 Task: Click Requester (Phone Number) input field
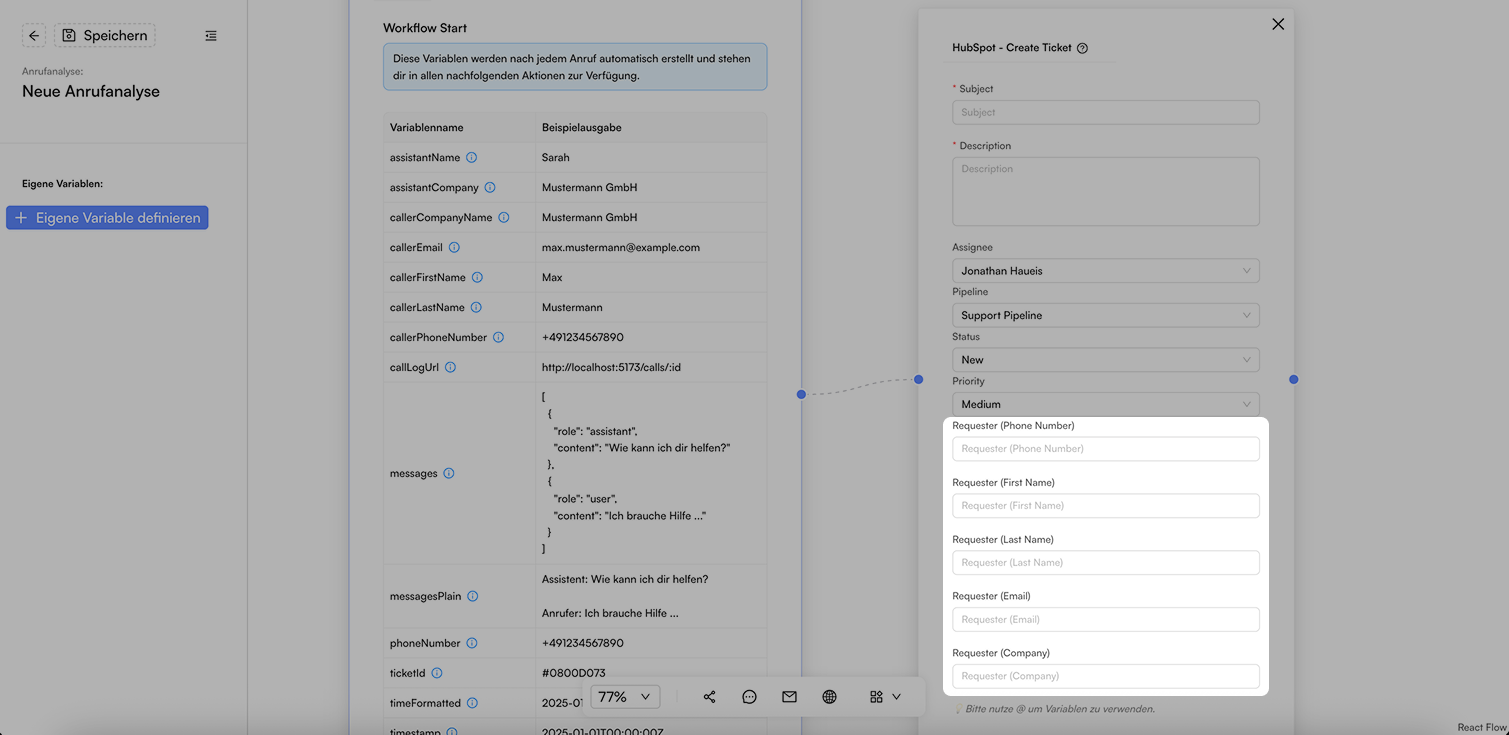coord(1105,449)
